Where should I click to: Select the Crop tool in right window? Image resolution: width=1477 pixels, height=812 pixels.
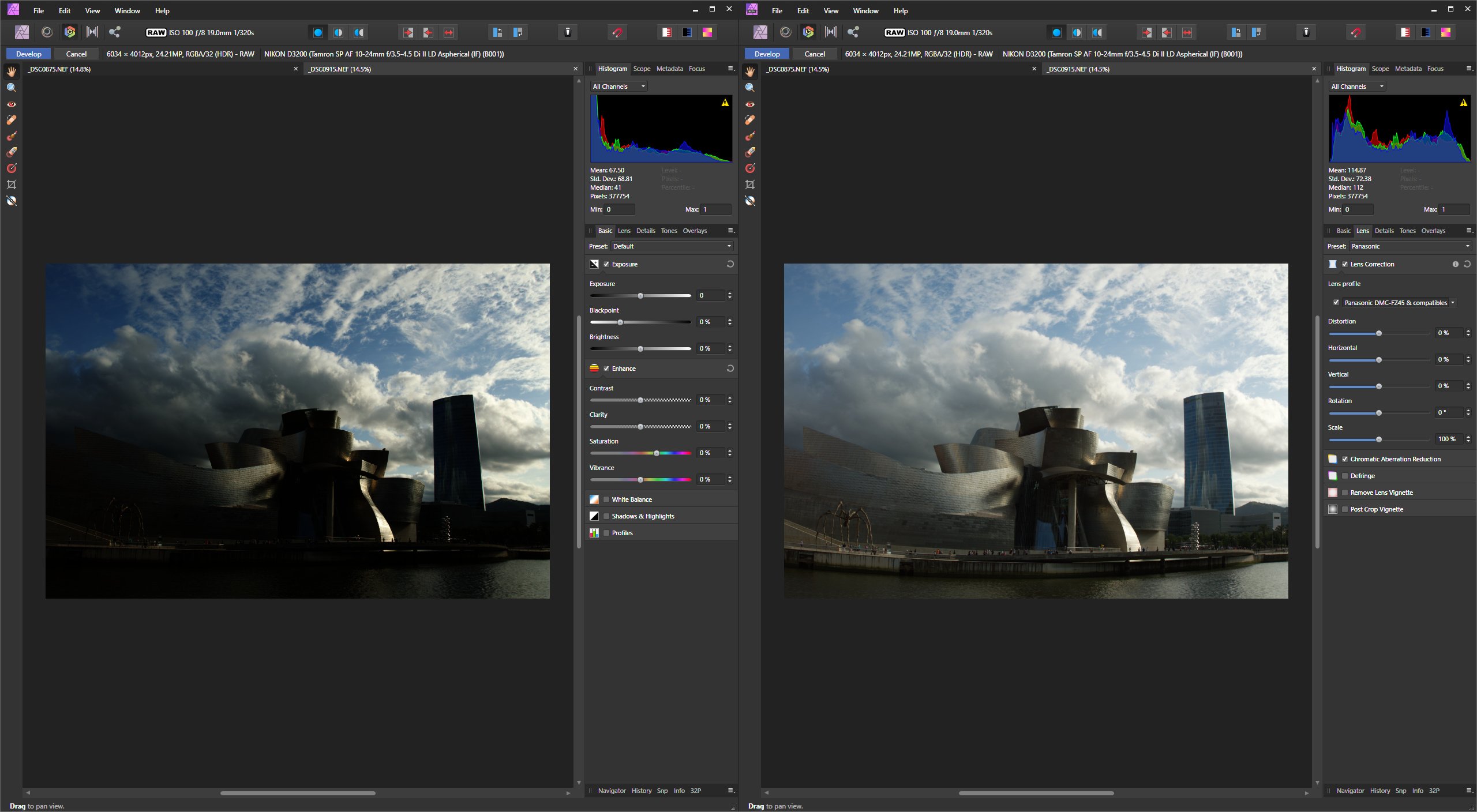tap(750, 185)
